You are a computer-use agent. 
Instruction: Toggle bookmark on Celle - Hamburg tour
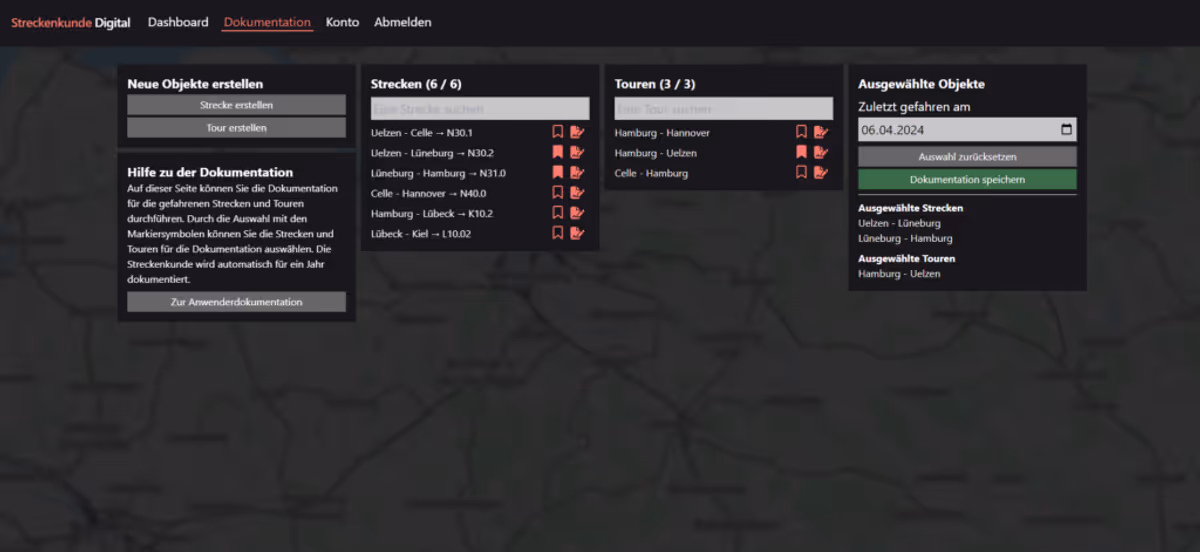point(801,172)
